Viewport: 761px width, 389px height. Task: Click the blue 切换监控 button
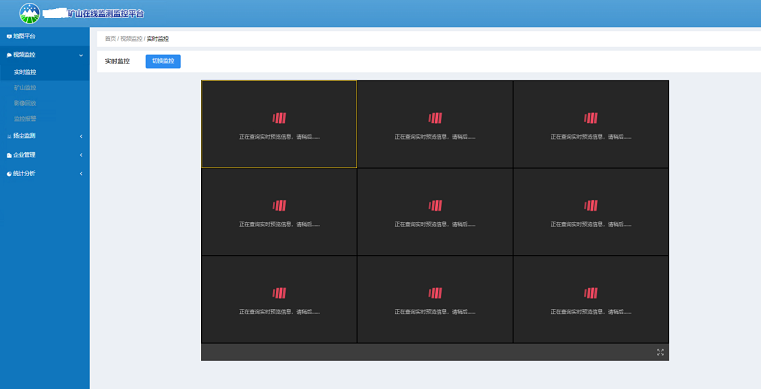(x=163, y=62)
